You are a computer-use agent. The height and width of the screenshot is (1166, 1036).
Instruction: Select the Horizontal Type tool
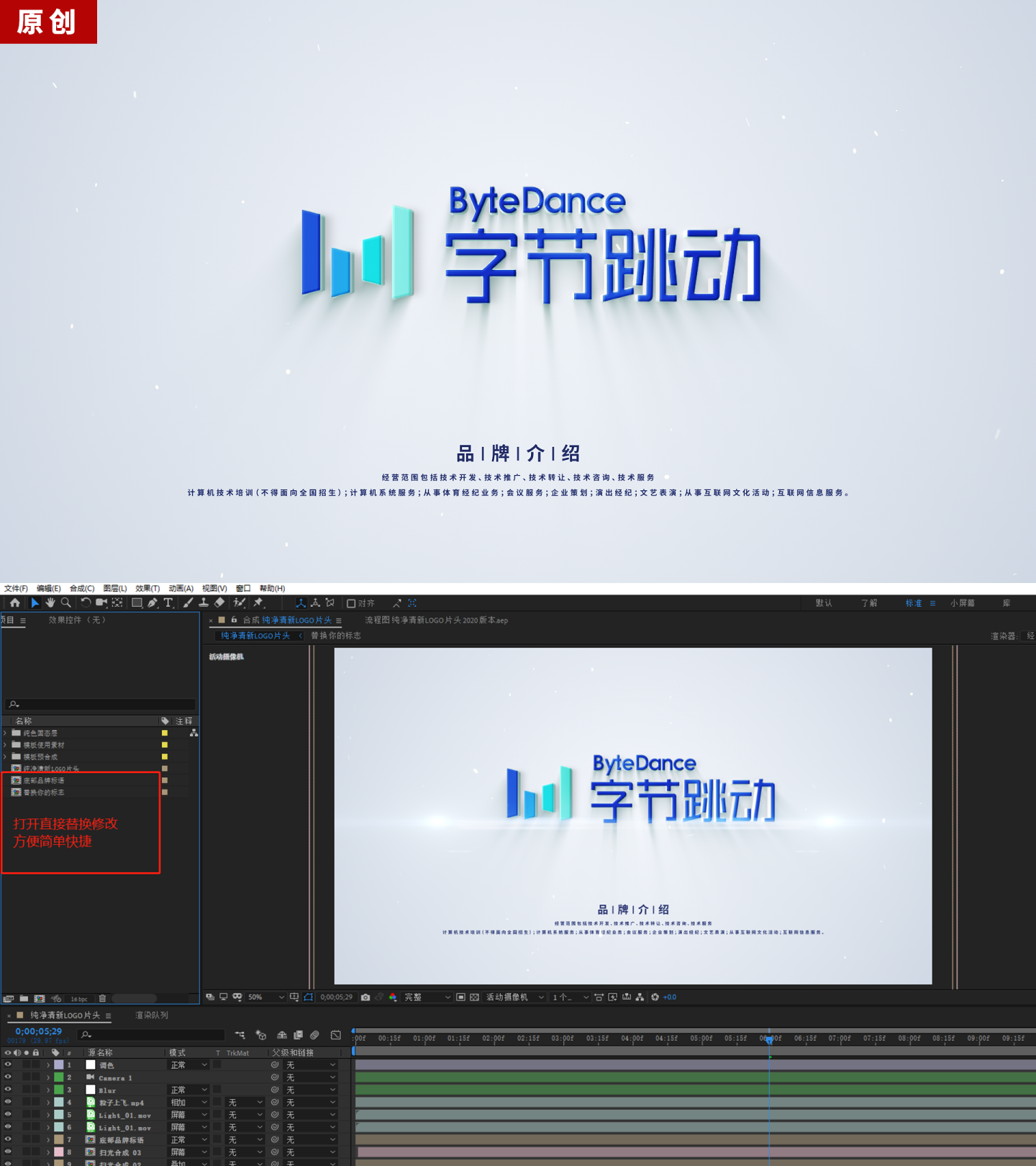[168, 603]
